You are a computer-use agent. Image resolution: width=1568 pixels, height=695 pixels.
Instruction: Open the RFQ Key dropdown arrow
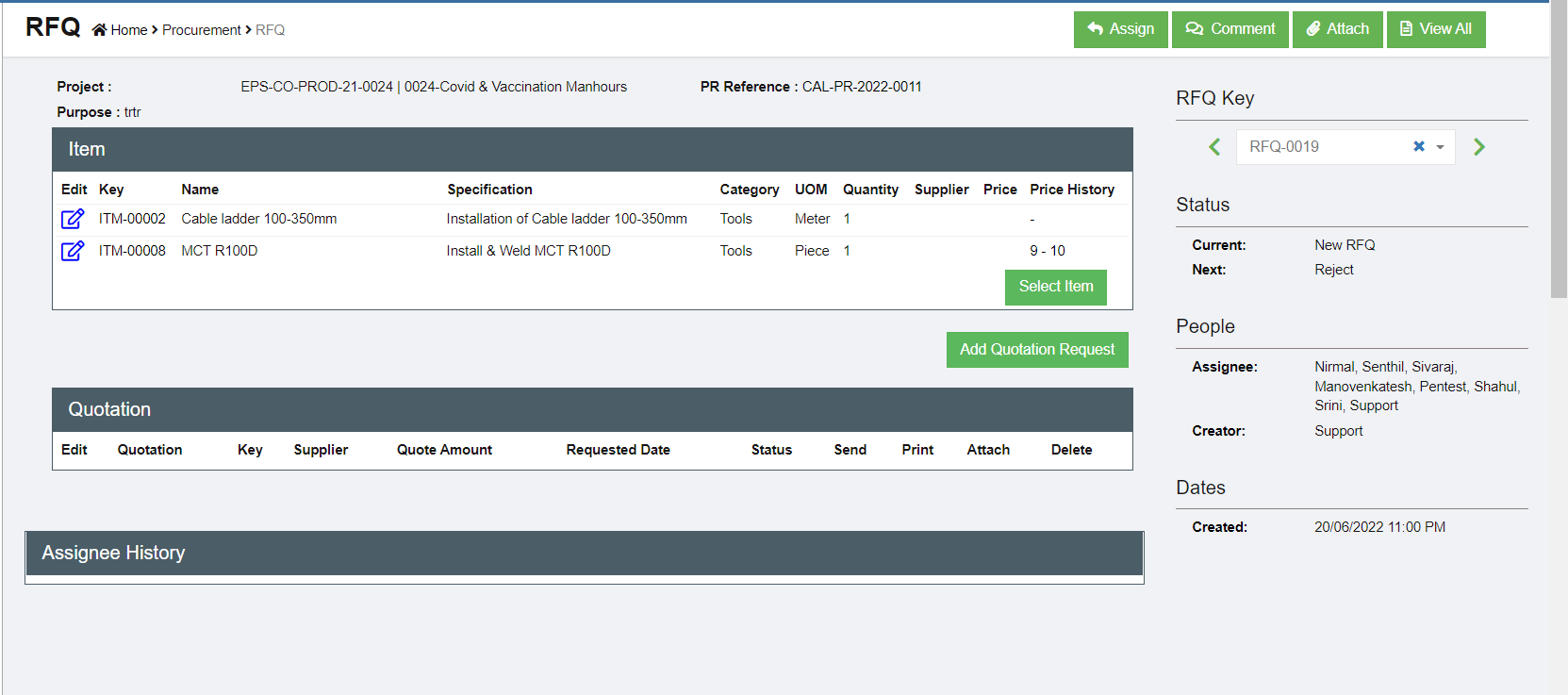(1440, 147)
